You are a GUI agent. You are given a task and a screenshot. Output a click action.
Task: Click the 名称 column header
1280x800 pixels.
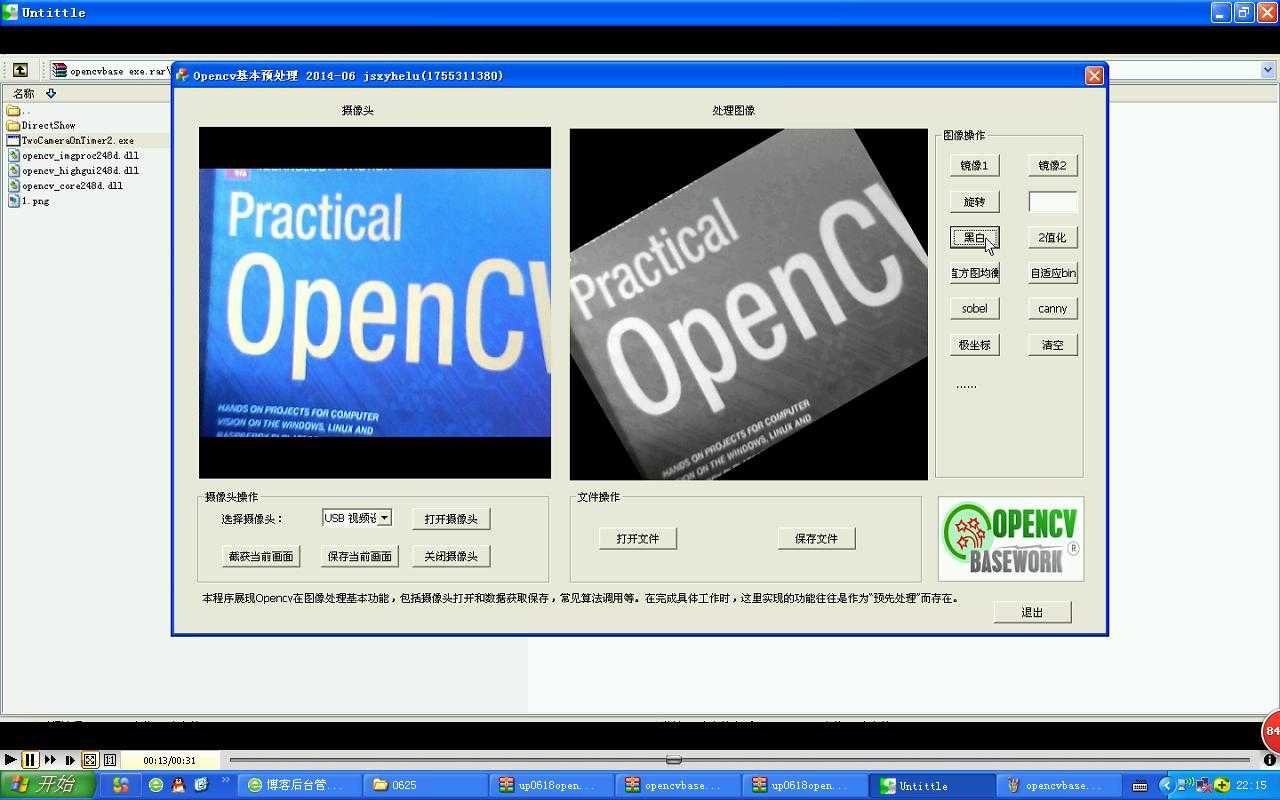tap(24, 94)
